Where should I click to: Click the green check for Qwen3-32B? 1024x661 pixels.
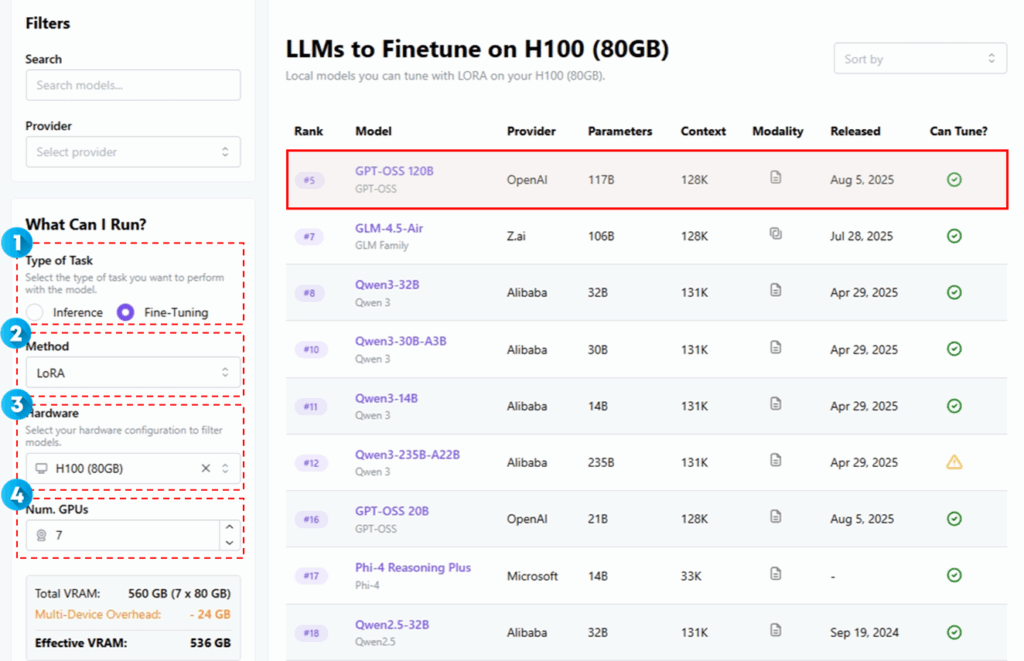[x=954, y=292]
